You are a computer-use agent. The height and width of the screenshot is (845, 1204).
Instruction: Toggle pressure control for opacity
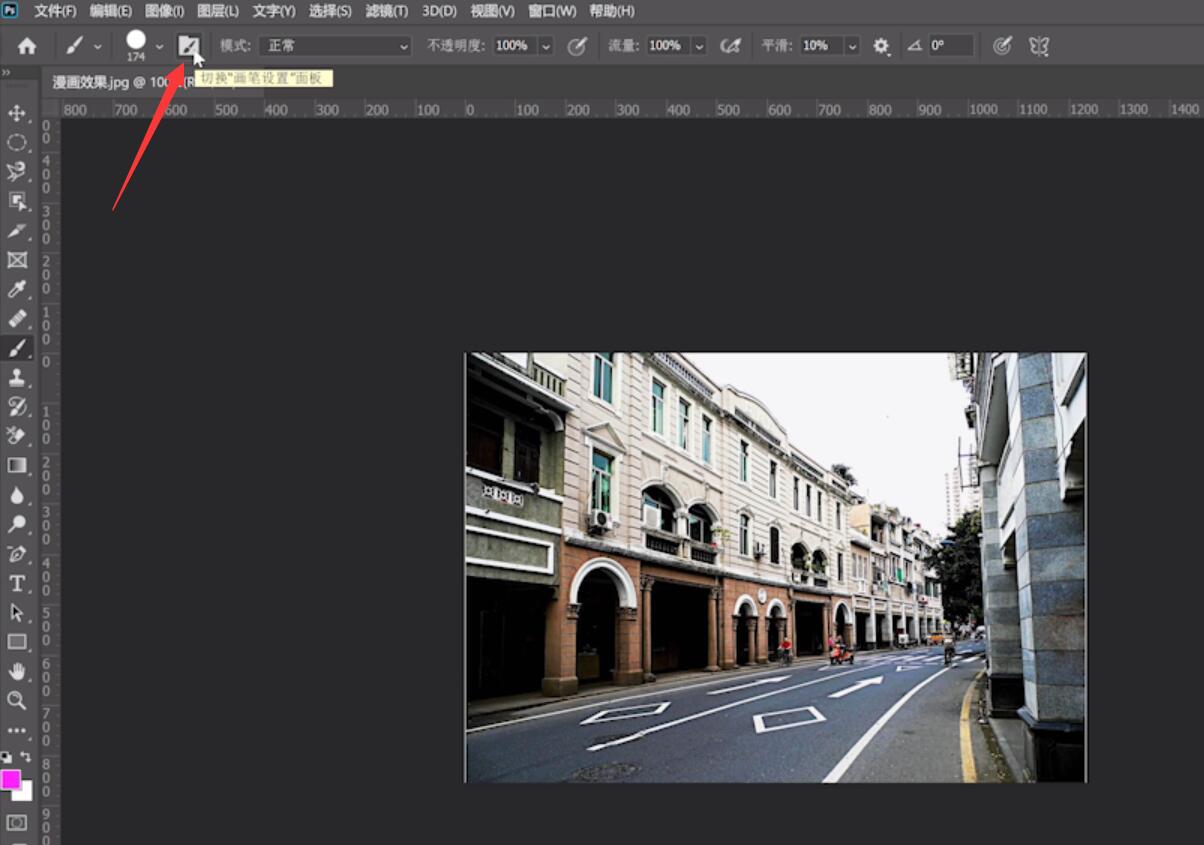click(577, 46)
